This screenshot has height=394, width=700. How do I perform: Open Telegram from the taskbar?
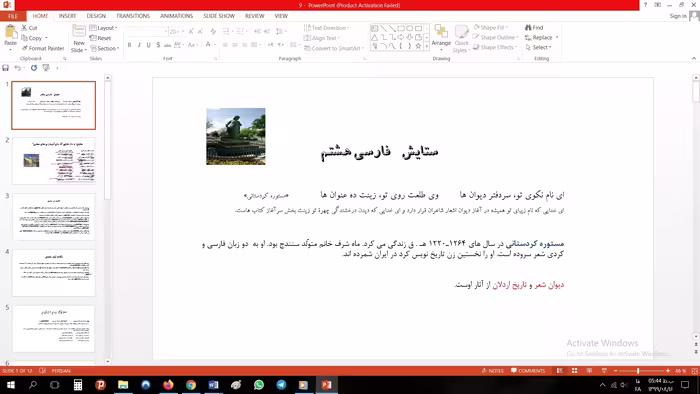click(x=281, y=385)
